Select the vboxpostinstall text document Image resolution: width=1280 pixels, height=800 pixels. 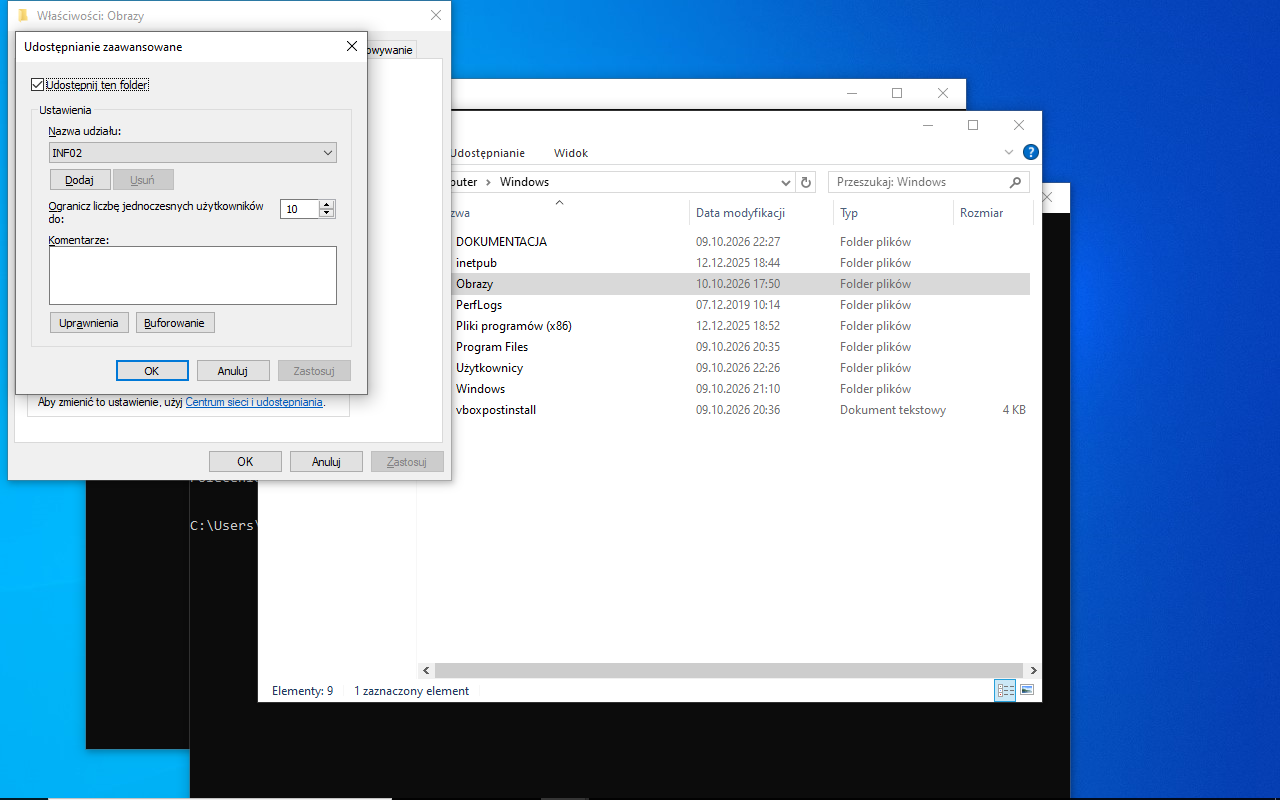[x=496, y=410]
